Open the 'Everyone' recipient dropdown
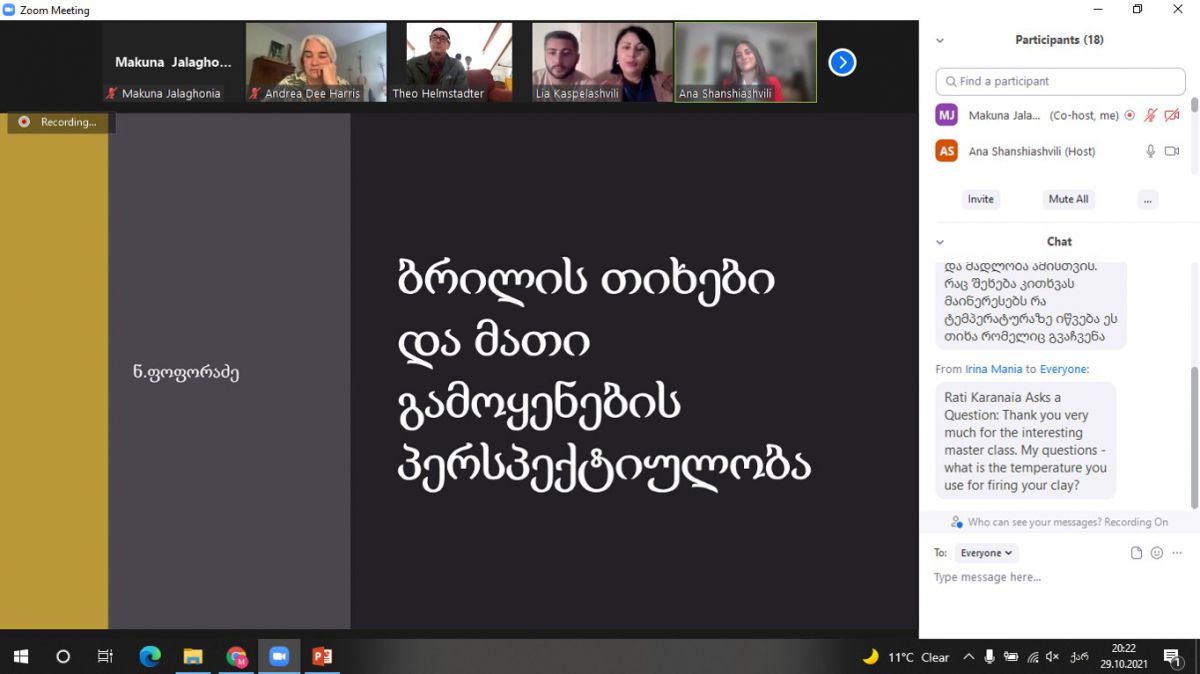 pyautogui.click(x=986, y=553)
